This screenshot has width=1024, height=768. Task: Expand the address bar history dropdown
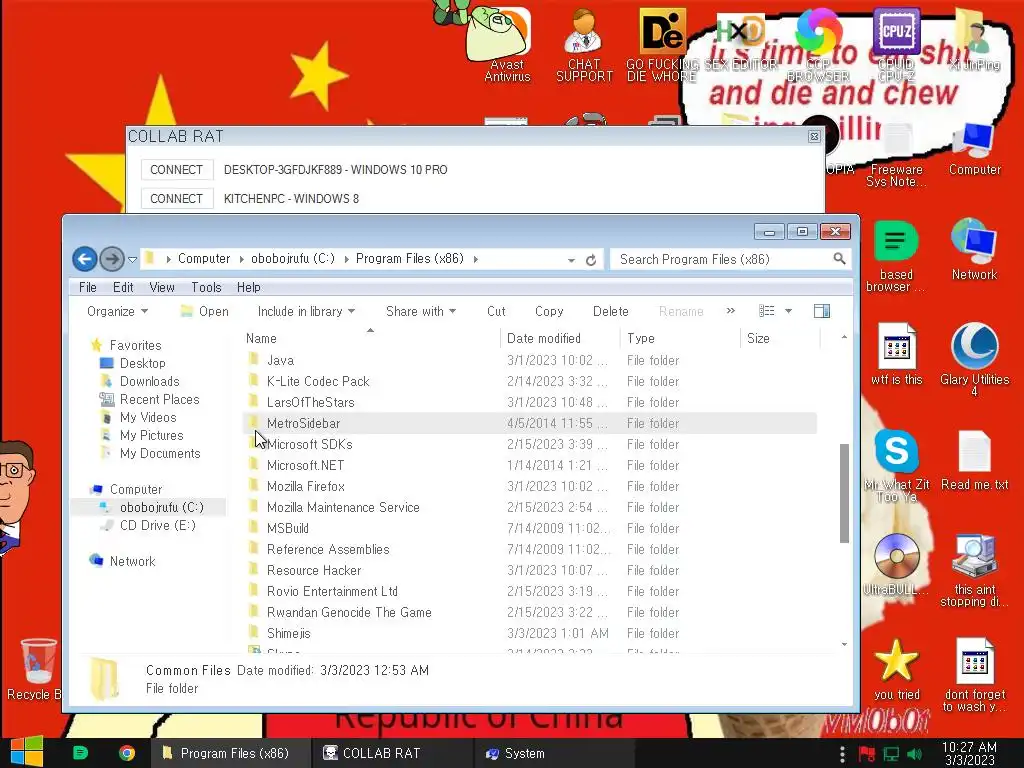click(x=571, y=260)
